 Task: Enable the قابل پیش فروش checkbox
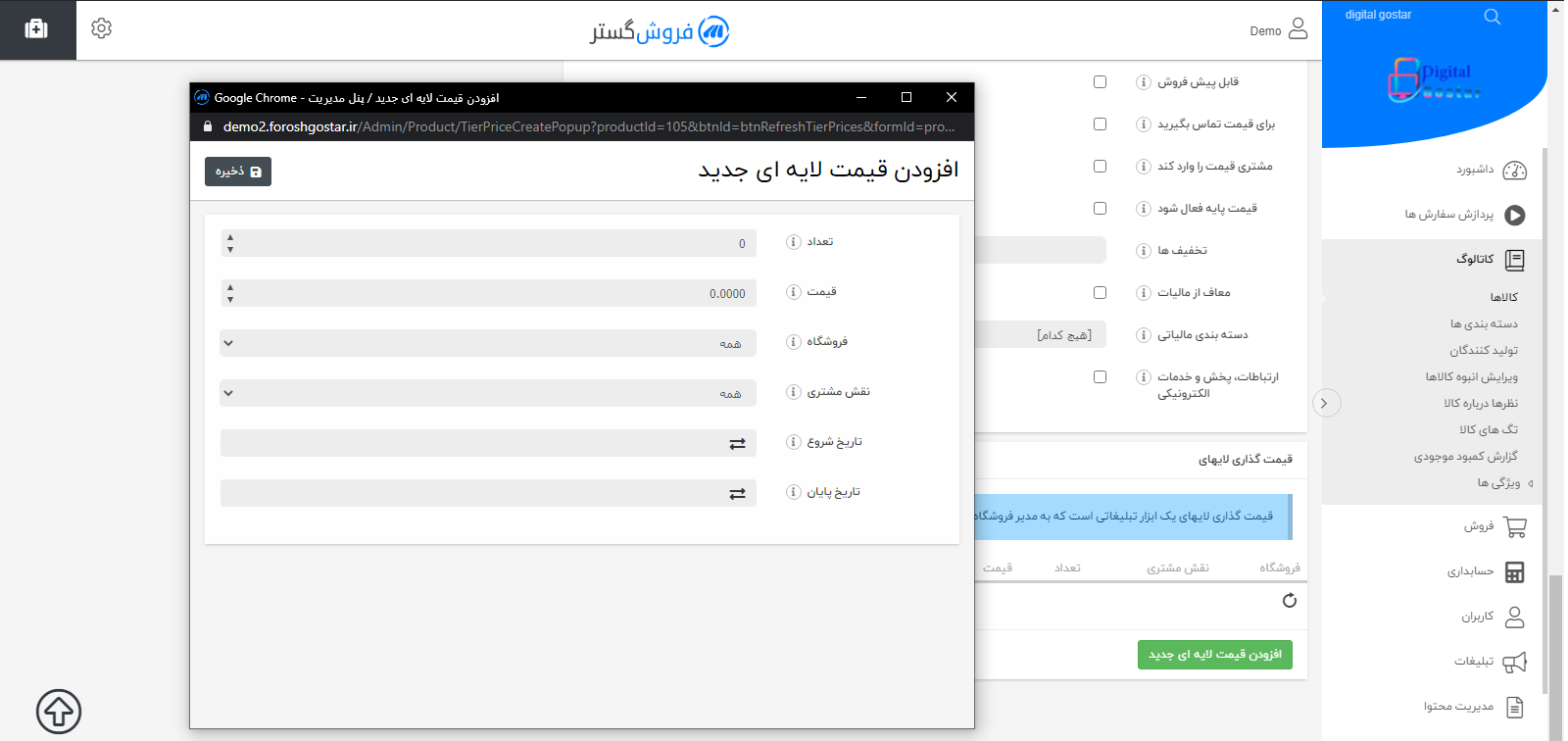point(1100,82)
